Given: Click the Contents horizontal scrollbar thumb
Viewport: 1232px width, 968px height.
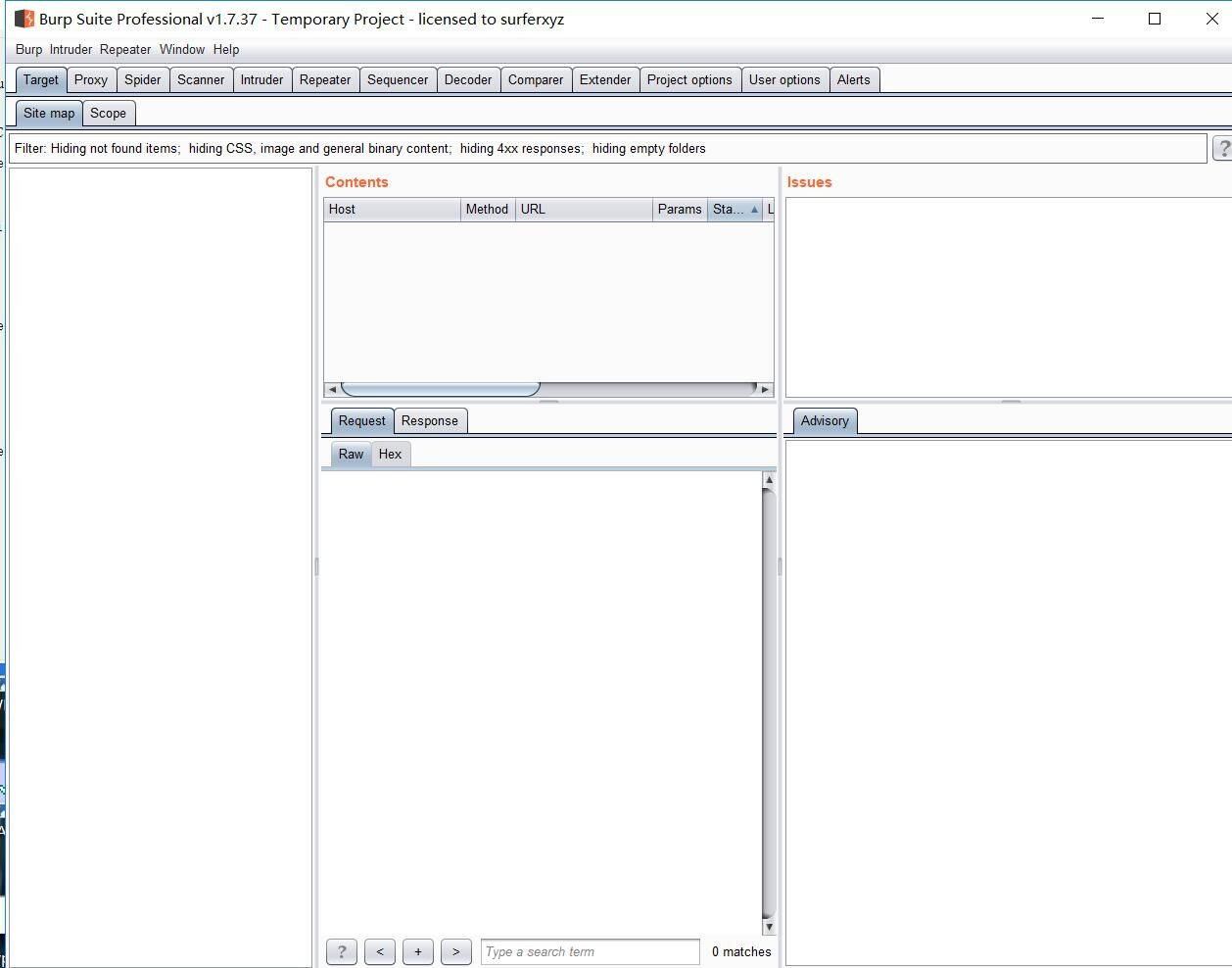Looking at the screenshot, I should pyautogui.click(x=441, y=389).
